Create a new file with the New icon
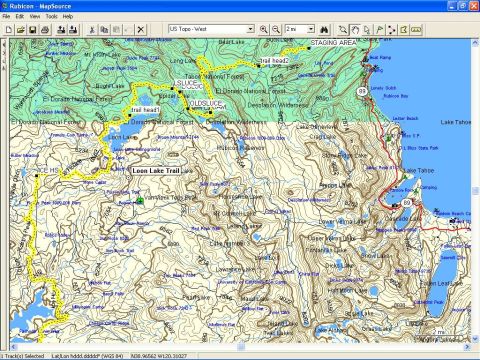Screen dimensions: 480x360 click(9, 30)
